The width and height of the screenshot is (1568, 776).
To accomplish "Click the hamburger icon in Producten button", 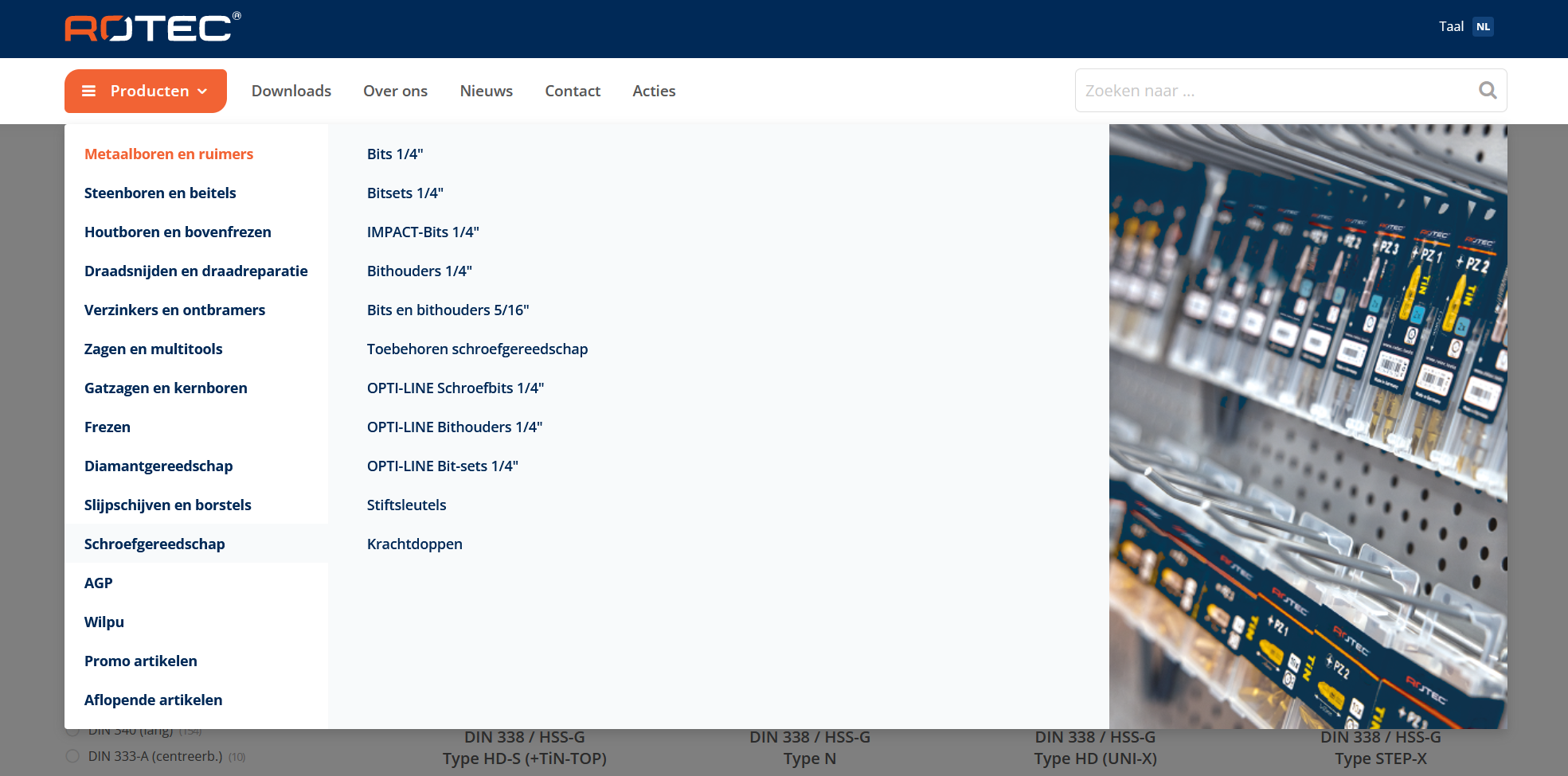I will pos(89,92).
